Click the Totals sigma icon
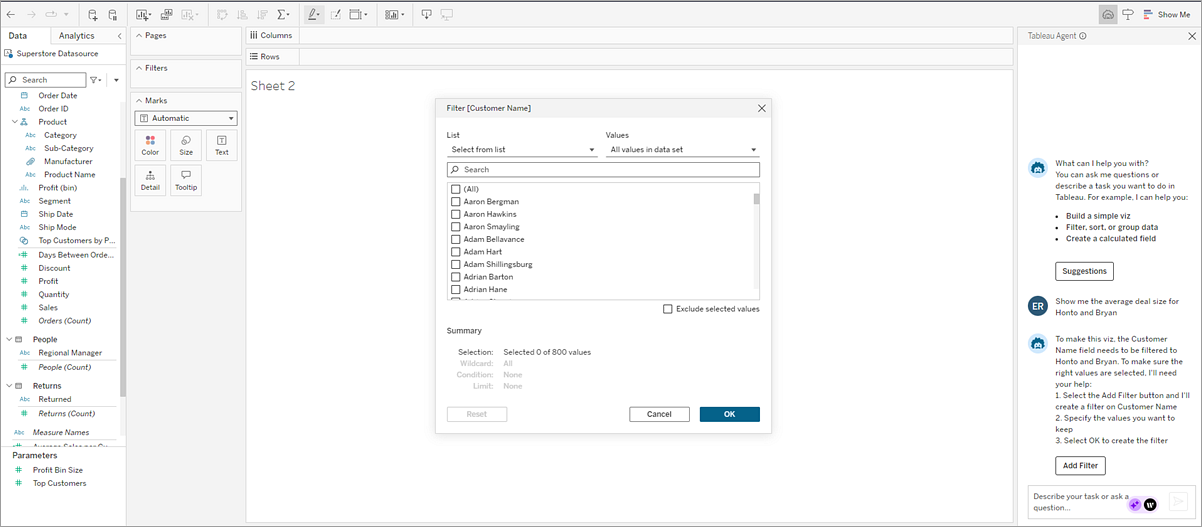This screenshot has width=1202, height=527. (x=284, y=15)
